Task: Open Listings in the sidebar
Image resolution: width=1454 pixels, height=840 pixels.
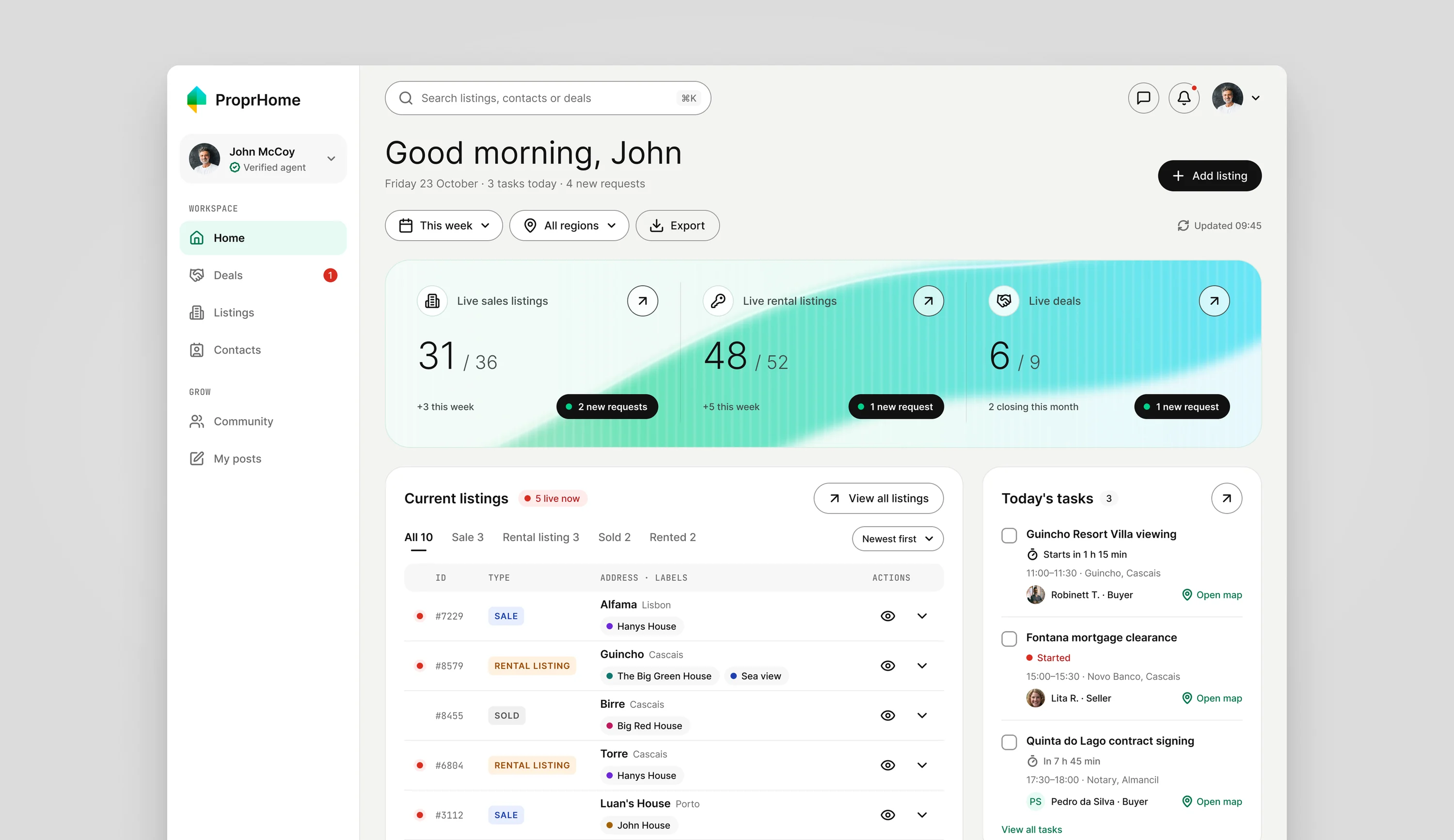Action: 263,312
